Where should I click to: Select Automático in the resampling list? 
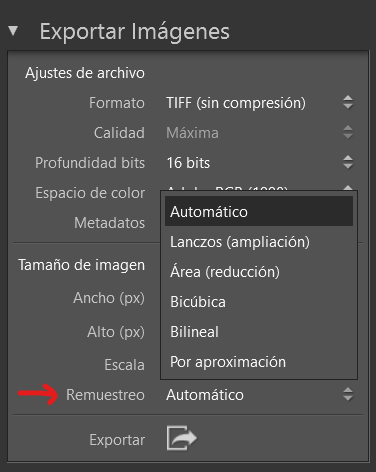(x=259, y=211)
